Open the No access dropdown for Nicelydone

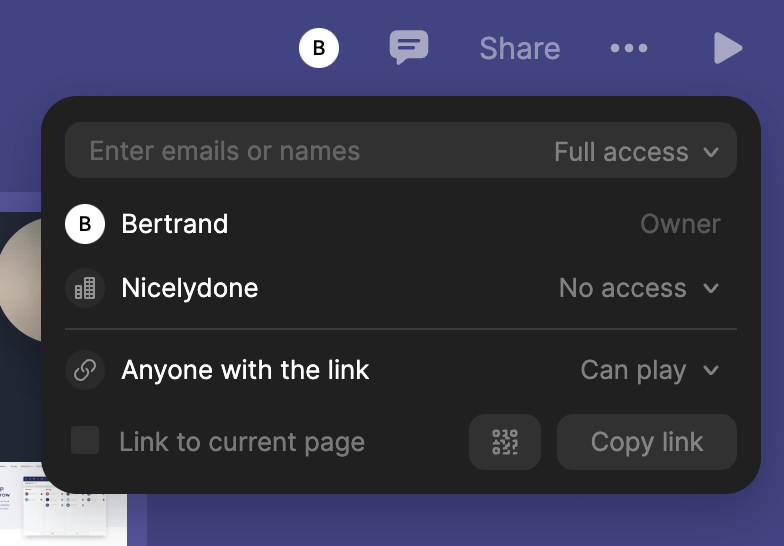[639, 288]
